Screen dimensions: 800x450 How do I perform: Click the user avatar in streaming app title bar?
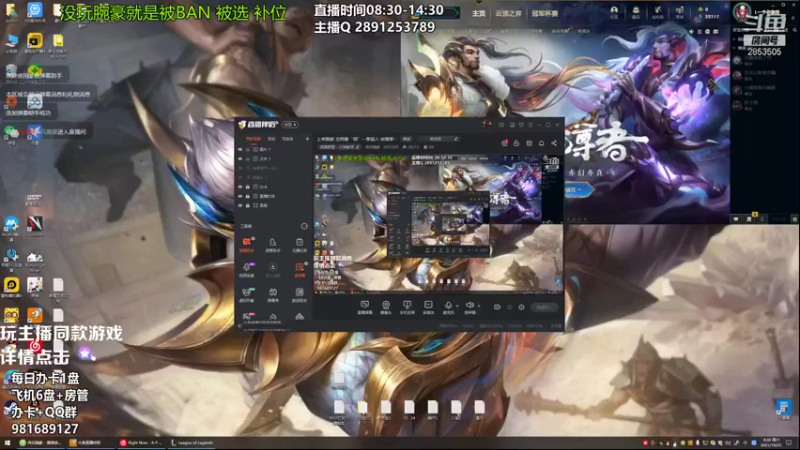[x=487, y=124]
